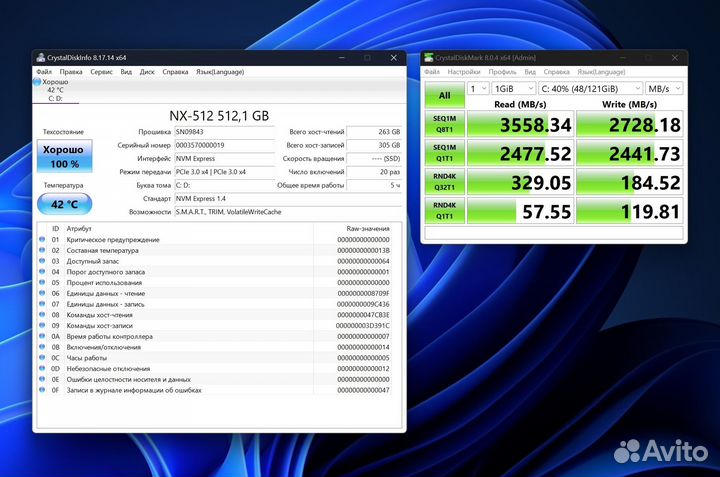Open test size dropdown showing 1GiB
Viewport: 720px width, 477px height.
513,89
